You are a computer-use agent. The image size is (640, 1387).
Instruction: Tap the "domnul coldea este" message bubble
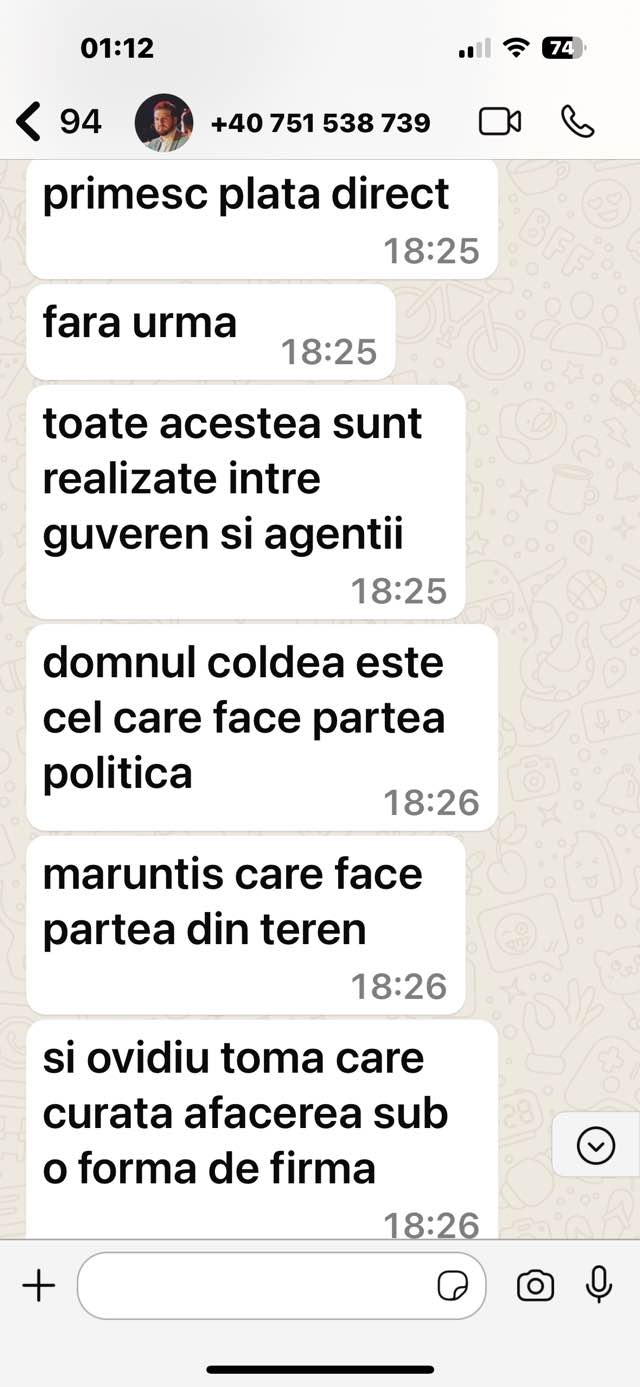pyautogui.click(x=262, y=727)
